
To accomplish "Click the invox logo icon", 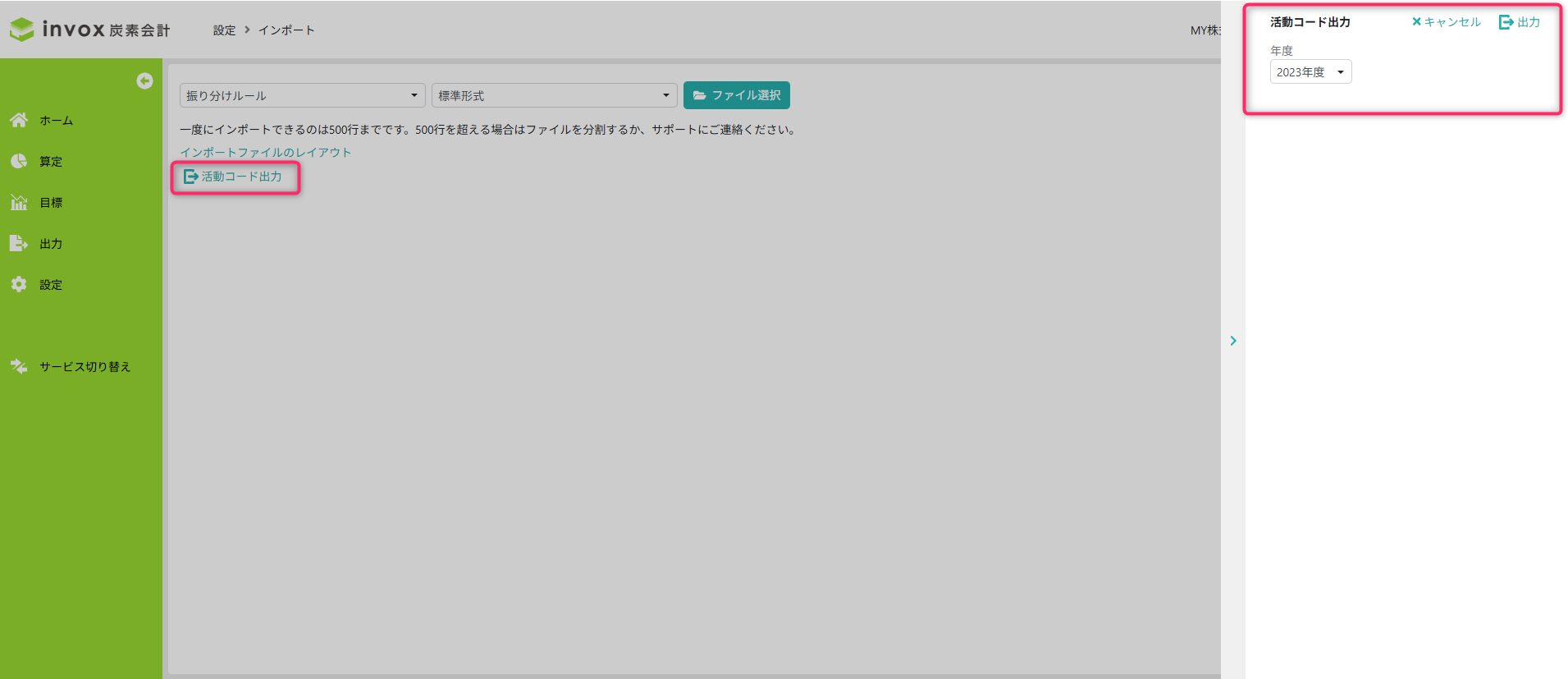I will click(x=22, y=30).
